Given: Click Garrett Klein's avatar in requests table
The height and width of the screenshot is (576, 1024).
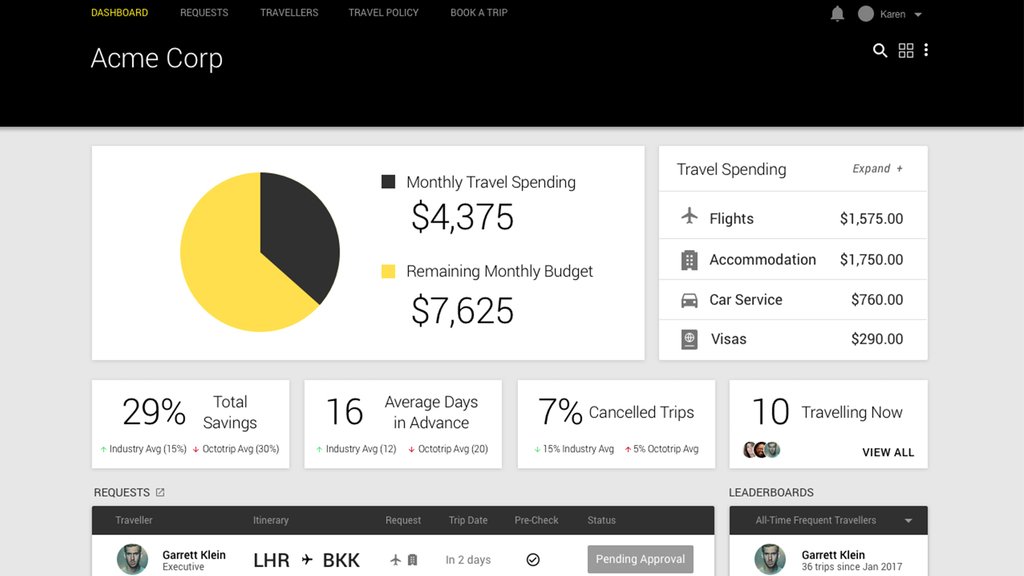Looking at the screenshot, I should 133,560.
